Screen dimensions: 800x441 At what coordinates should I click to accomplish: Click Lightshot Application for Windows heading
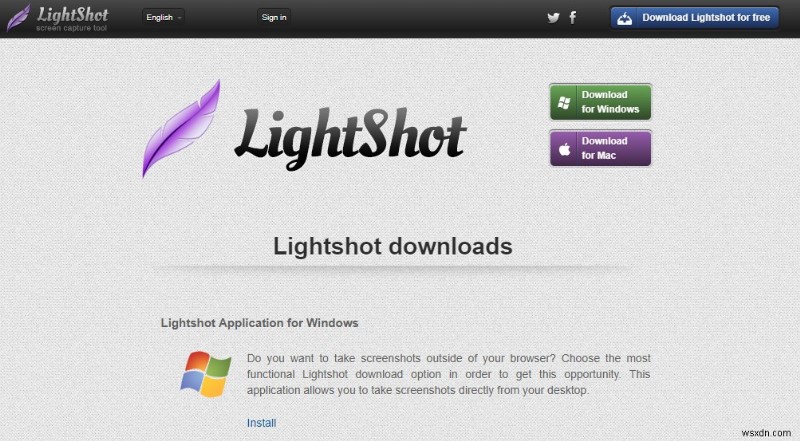point(260,323)
